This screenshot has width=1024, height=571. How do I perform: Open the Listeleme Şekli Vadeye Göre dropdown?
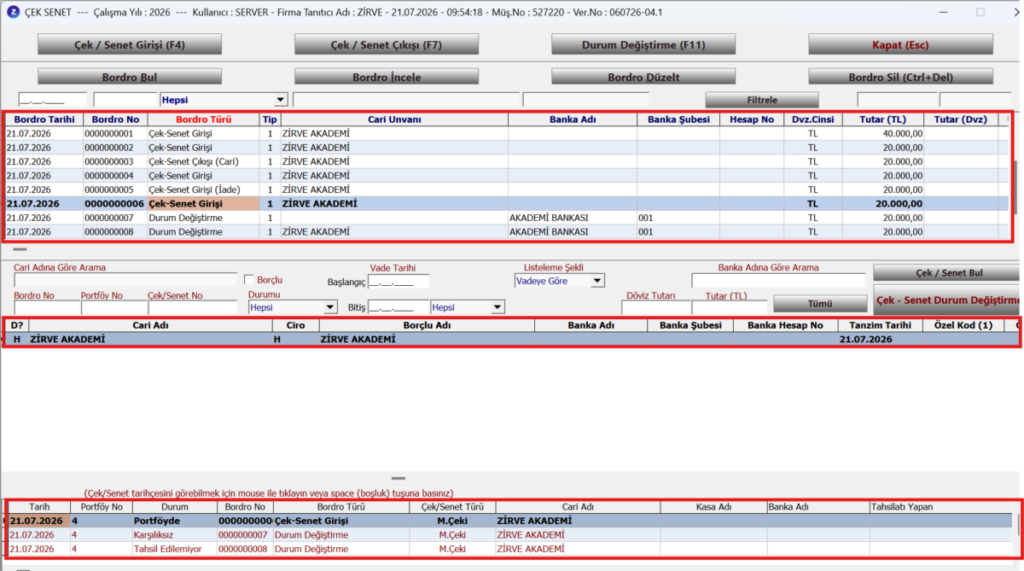(x=597, y=281)
